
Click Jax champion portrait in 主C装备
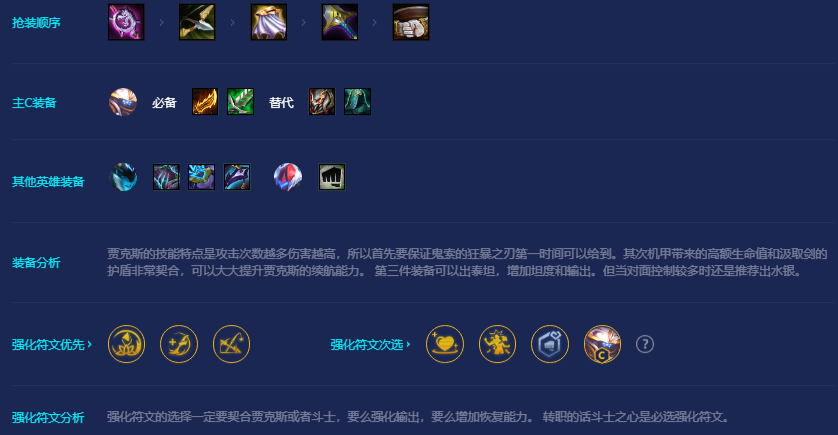pos(123,102)
